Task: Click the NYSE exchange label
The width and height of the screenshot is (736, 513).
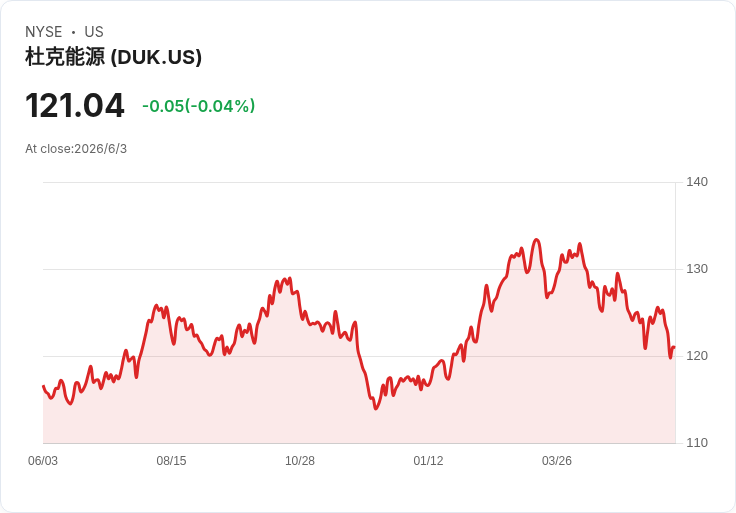Action: [44, 32]
